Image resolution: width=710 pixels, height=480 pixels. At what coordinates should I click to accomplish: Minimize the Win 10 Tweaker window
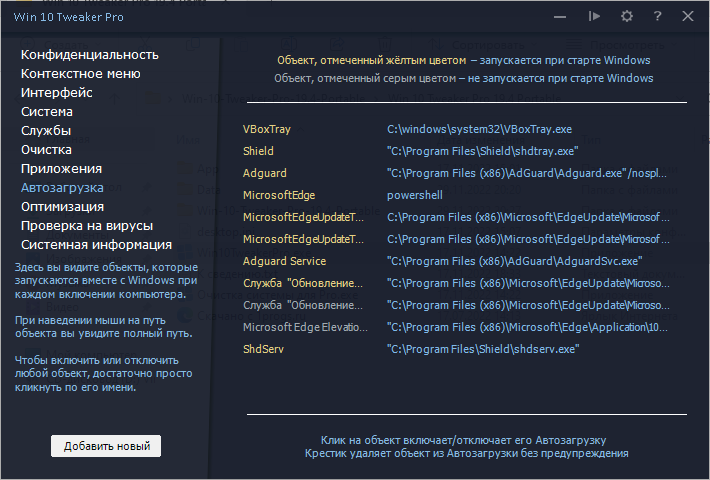pyautogui.click(x=560, y=17)
